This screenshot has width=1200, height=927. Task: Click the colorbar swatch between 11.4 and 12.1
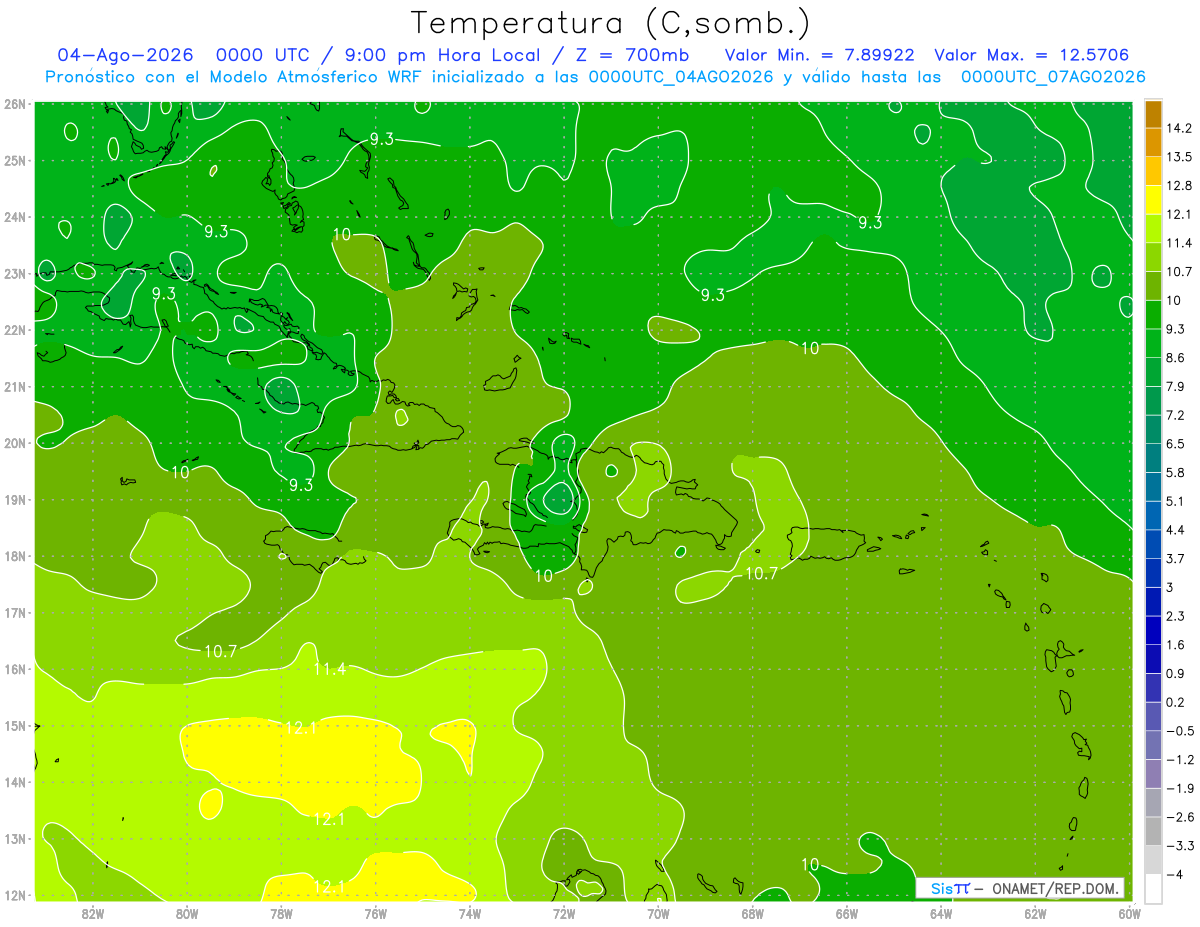click(x=1153, y=229)
